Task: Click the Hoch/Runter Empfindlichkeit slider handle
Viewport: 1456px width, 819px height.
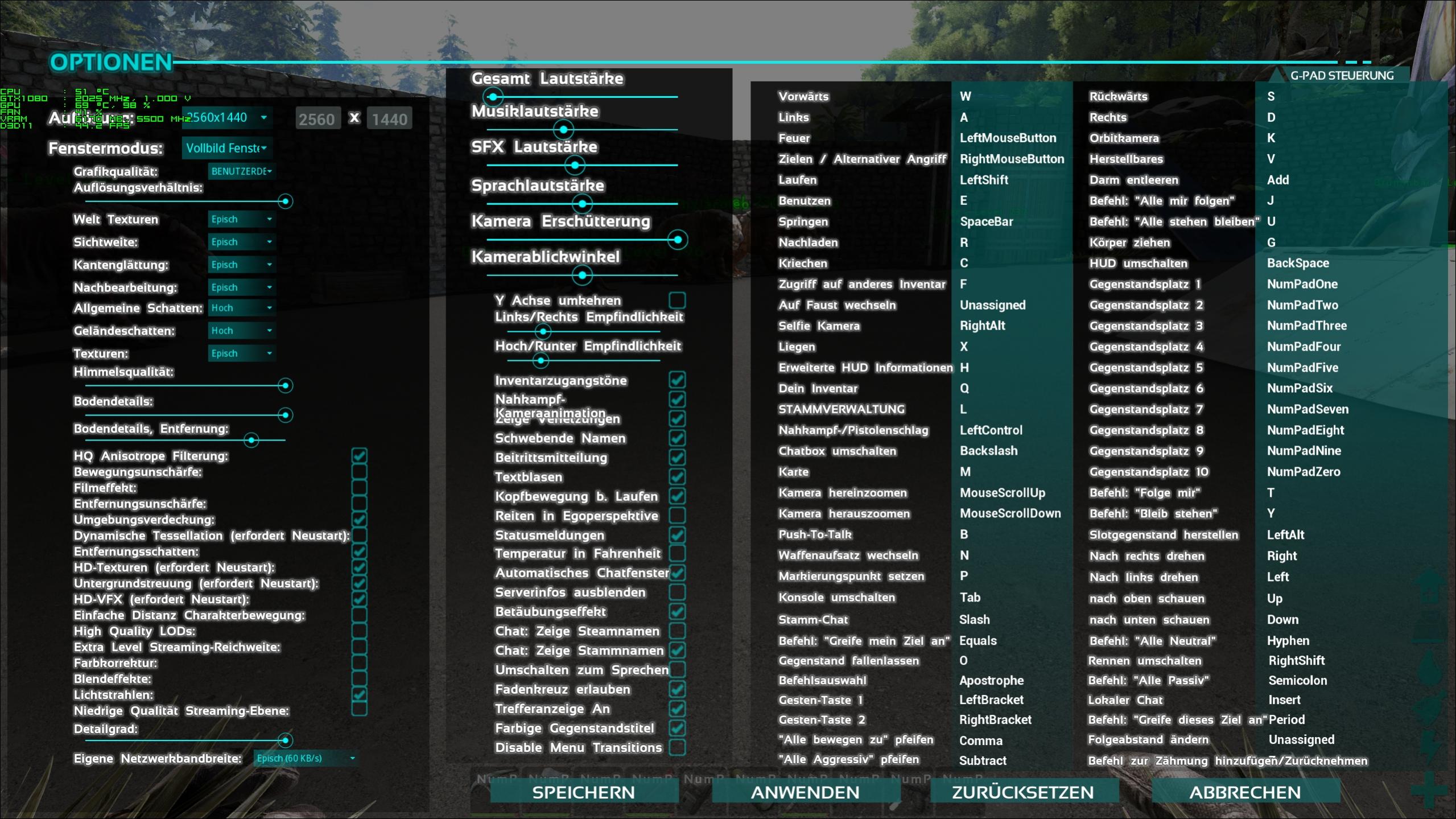Action: [541, 360]
